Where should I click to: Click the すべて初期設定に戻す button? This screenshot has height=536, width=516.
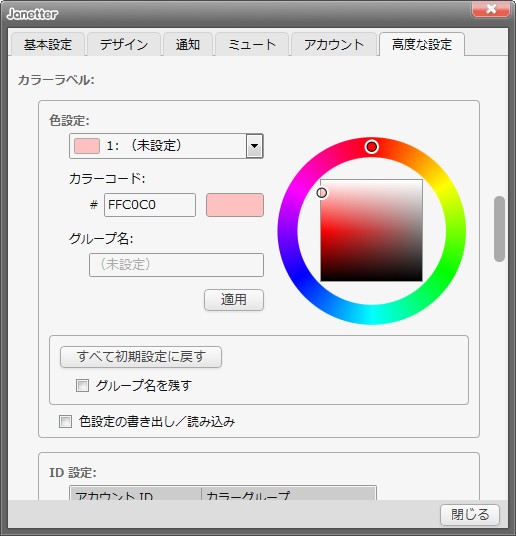pyautogui.click(x=141, y=357)
